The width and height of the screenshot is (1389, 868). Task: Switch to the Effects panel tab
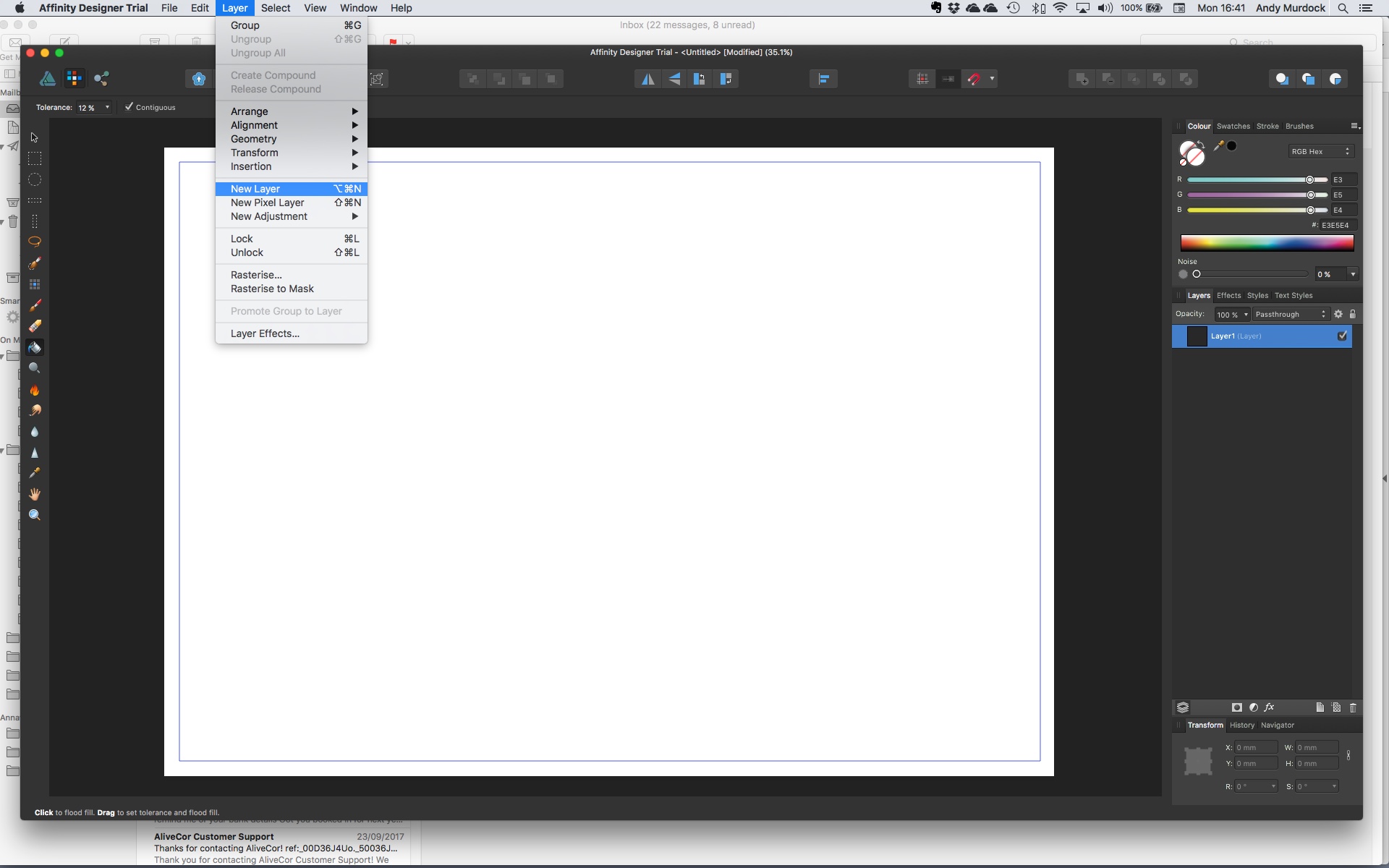[x=1228, y=295]
